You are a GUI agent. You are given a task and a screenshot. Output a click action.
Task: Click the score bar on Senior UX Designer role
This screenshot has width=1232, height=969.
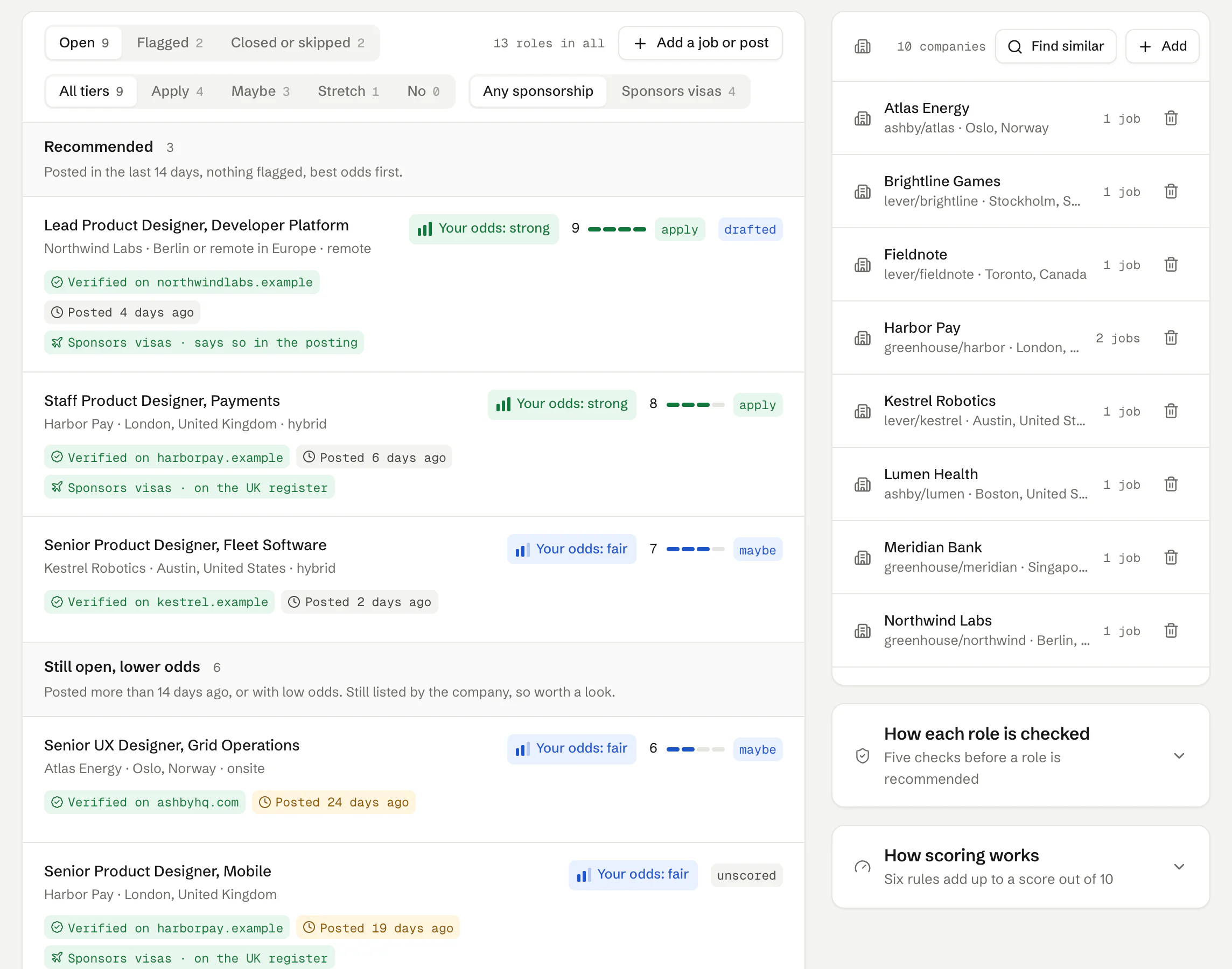coord(695,749)
